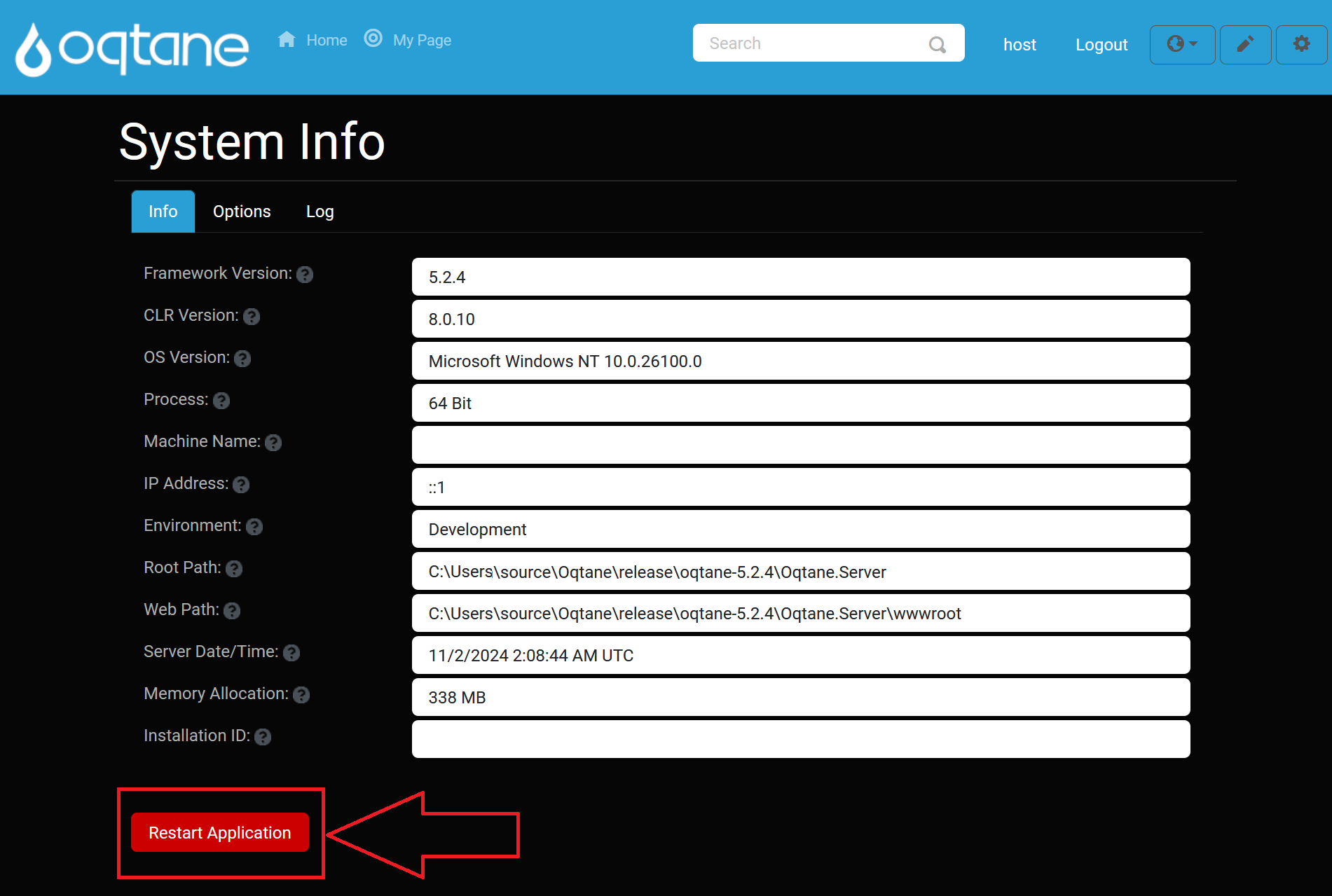Click the CLR Version field 8.0.10
This screenshot has height=896, width=1332.
(x=801, y=319)
